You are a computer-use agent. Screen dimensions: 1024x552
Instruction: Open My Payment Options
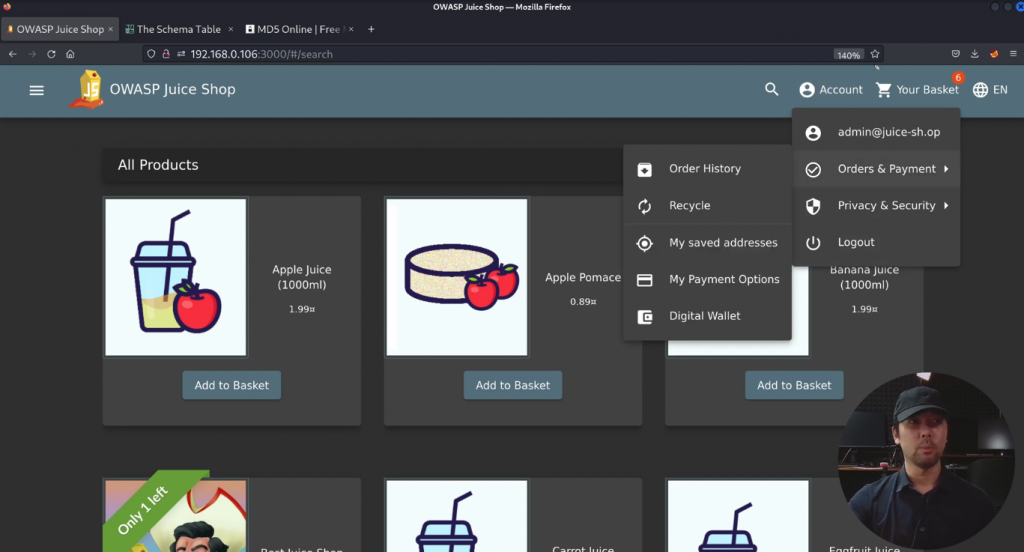(707, 279)
